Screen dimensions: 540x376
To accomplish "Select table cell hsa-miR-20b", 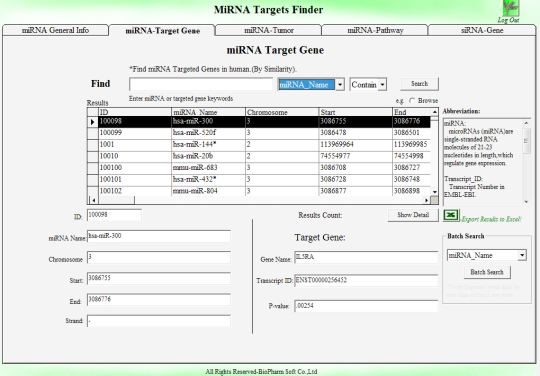I will tap(208, 157).
